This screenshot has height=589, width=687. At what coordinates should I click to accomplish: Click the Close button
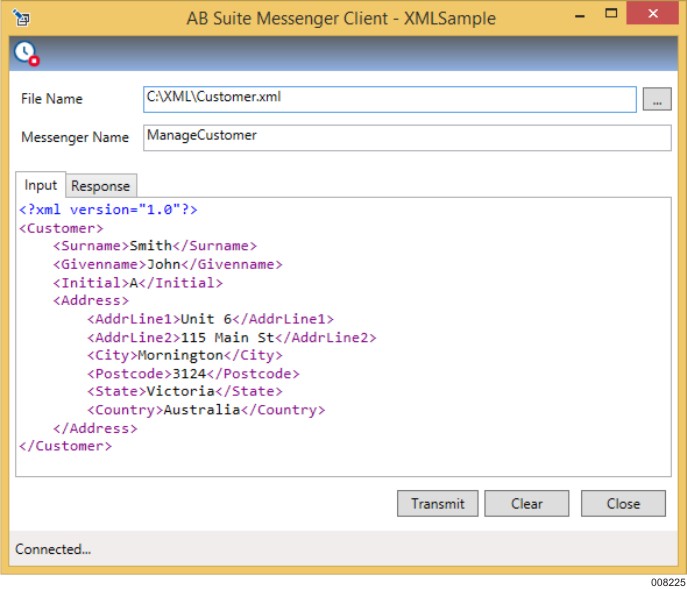[x=623, y=504]
